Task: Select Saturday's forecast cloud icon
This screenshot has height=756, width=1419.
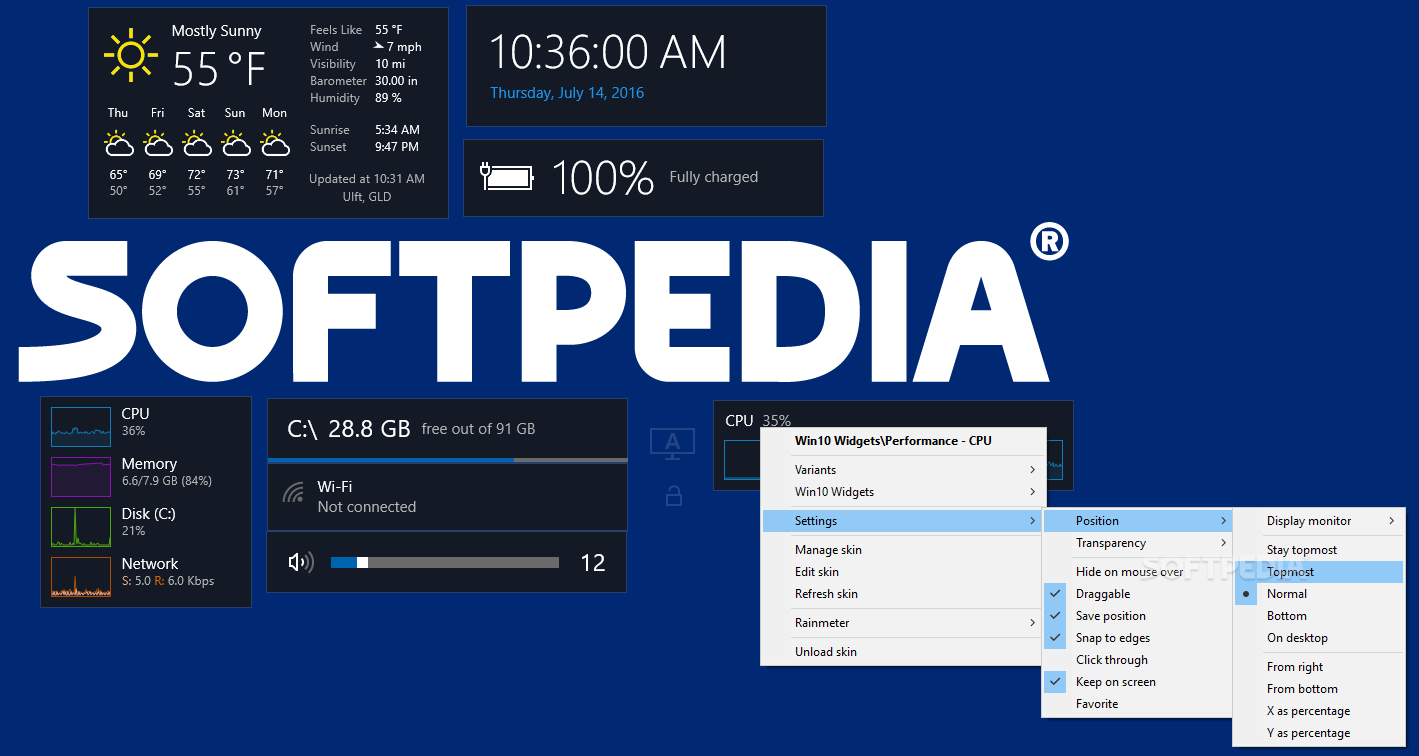Action: coord(197,143)
